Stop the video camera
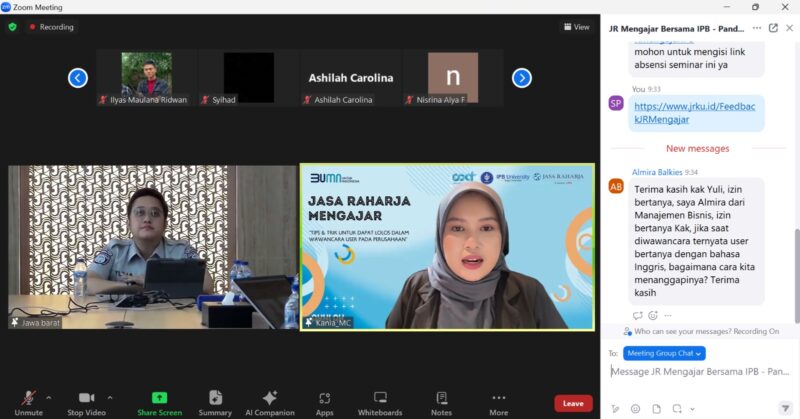The image size is (800, 419). [x=89, y=399]
